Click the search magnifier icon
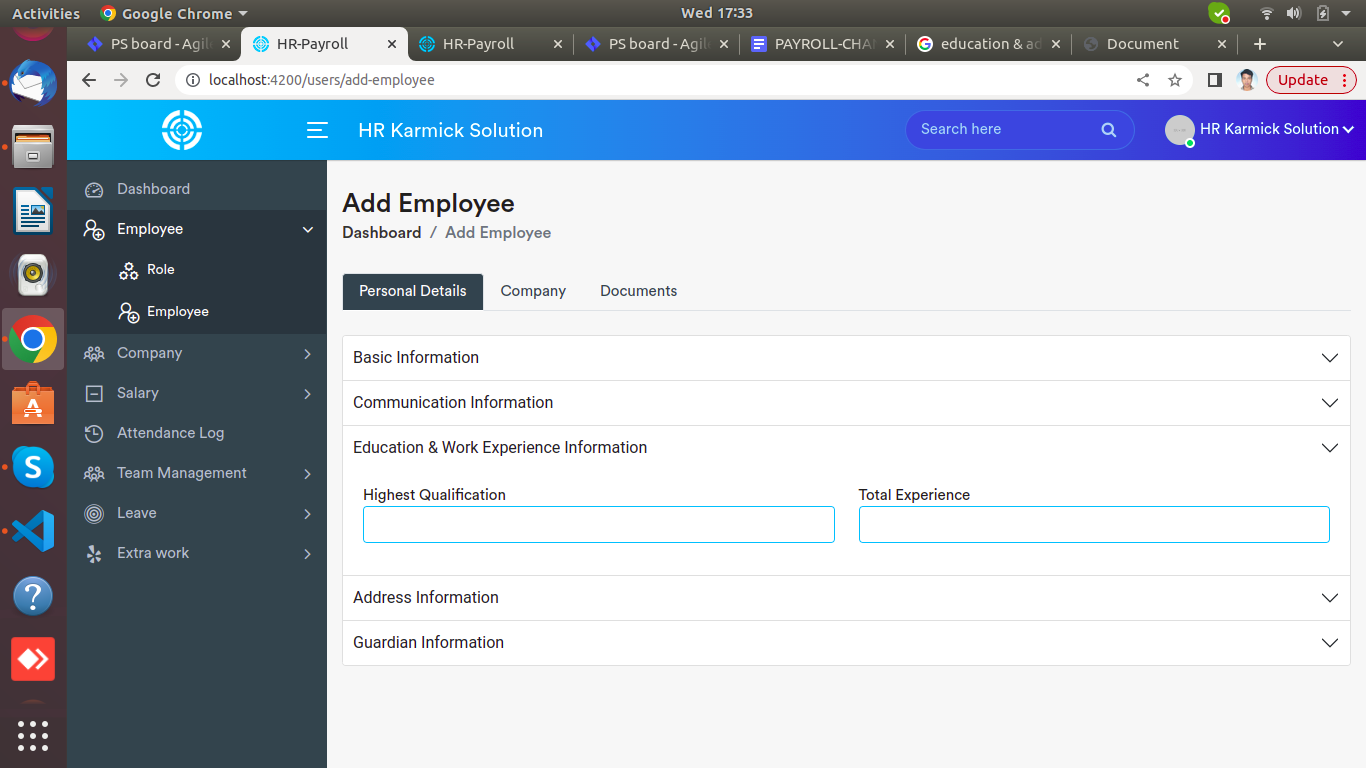The width and height of the screenshot is (1366, 768). tap(1108, 130)
